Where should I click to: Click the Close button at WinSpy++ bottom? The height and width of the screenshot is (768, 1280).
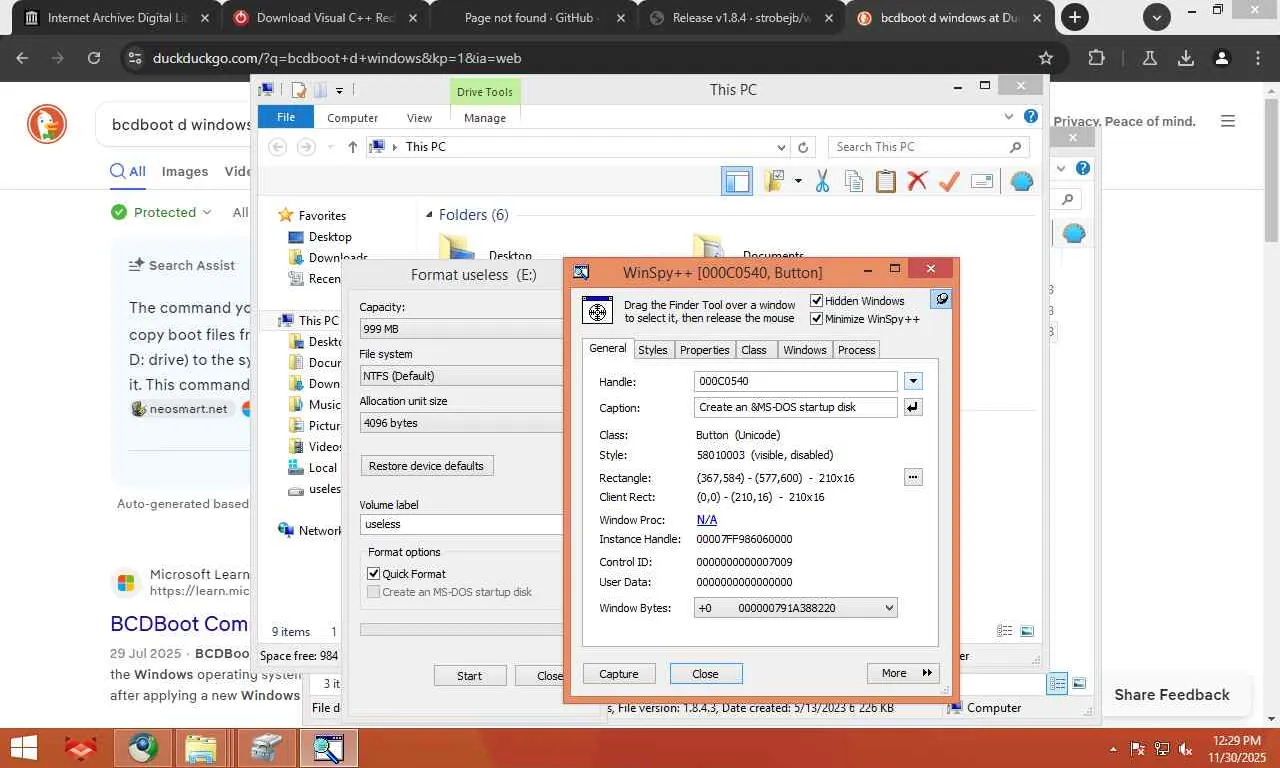click(x=706, y=674)
